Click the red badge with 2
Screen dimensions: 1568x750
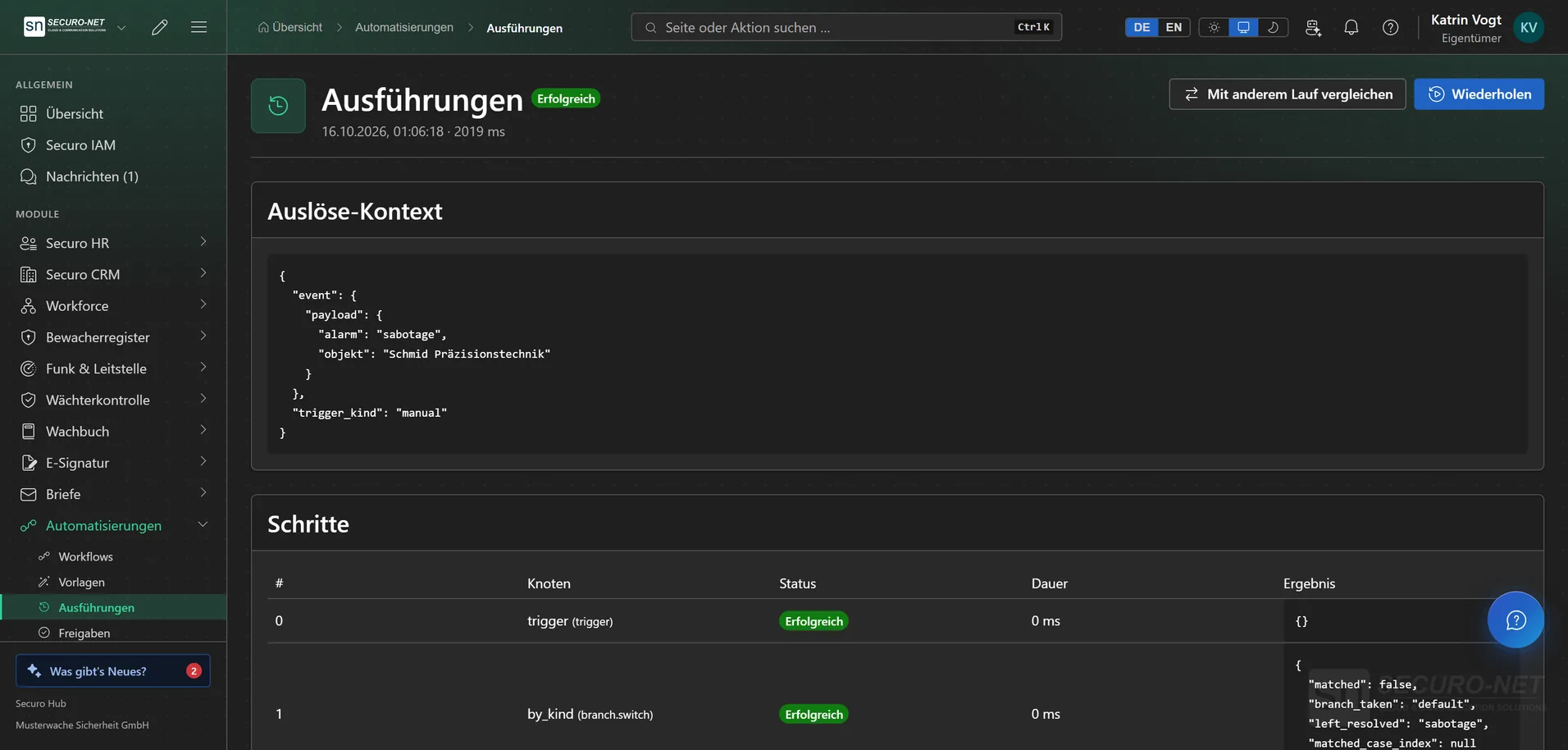tap(194, 670)
